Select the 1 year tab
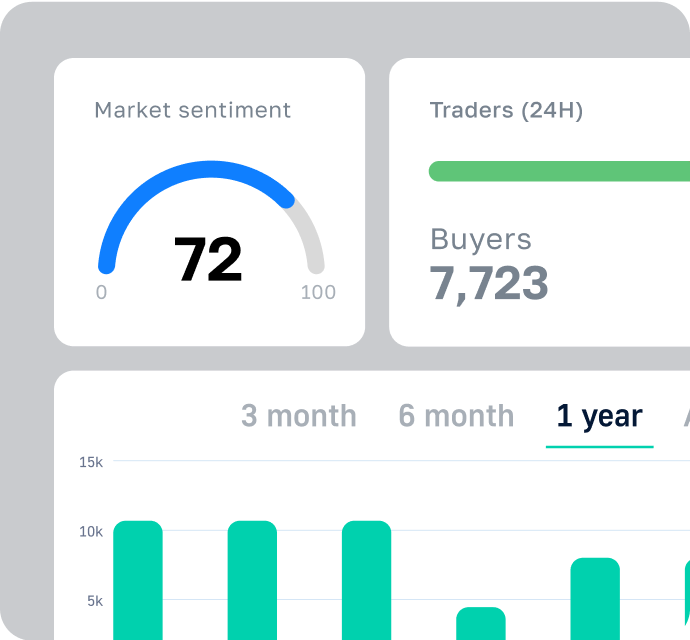This screenshot has height=640, width=690. point(599,416)
